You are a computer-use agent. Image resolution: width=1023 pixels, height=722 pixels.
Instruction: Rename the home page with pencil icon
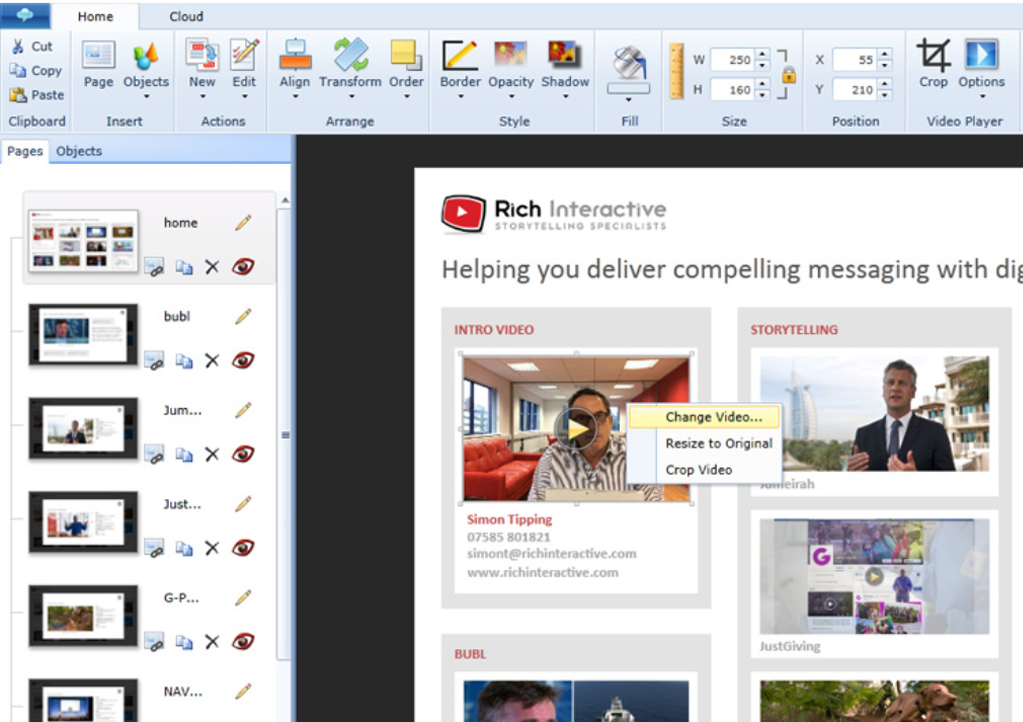243,223
